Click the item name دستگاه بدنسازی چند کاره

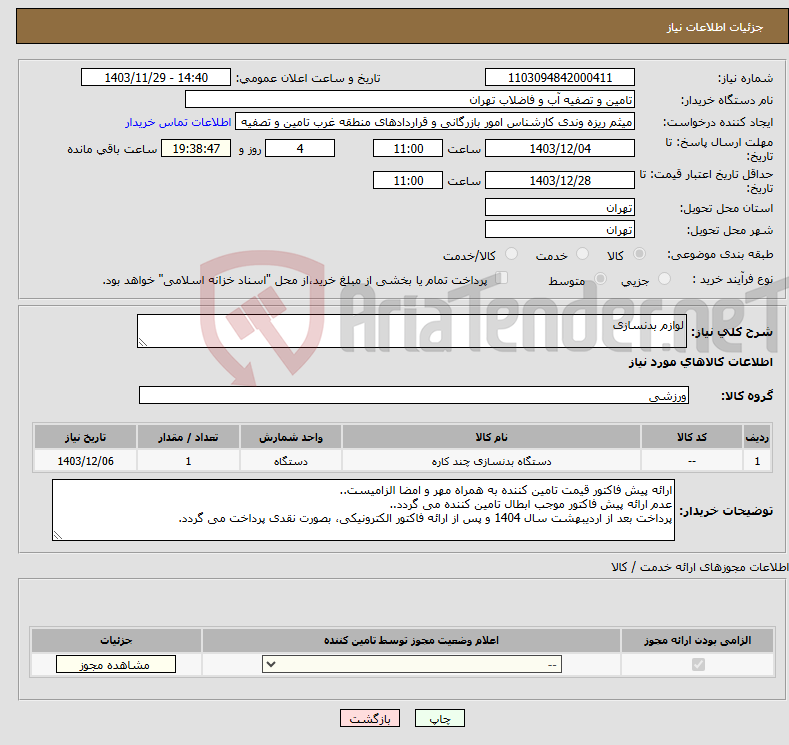491,461
